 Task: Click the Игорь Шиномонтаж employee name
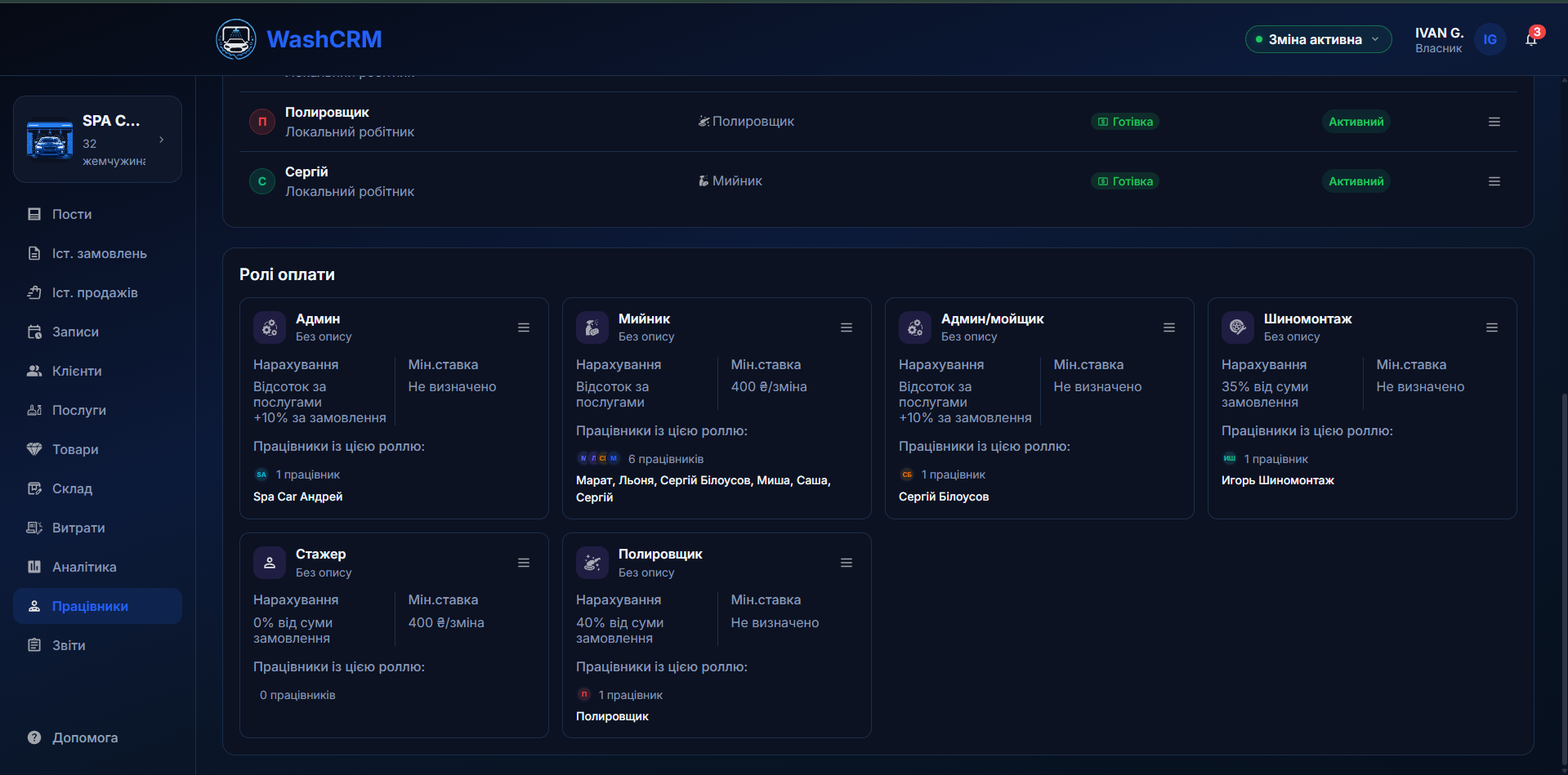[1278, 480]
